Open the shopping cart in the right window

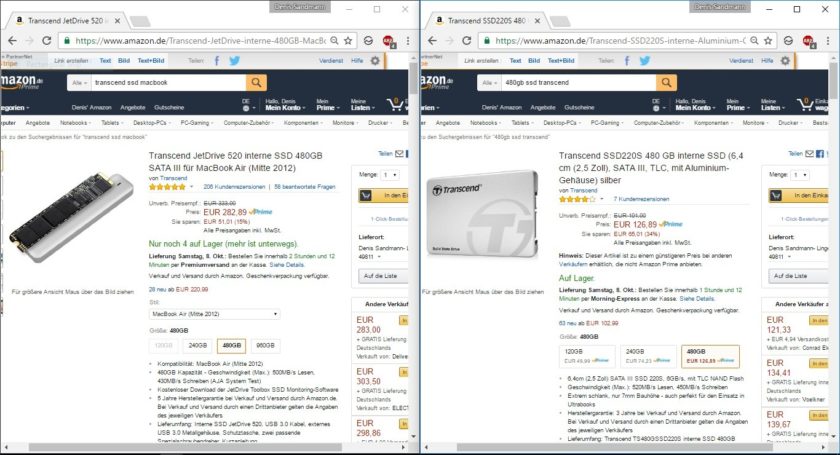804,105
